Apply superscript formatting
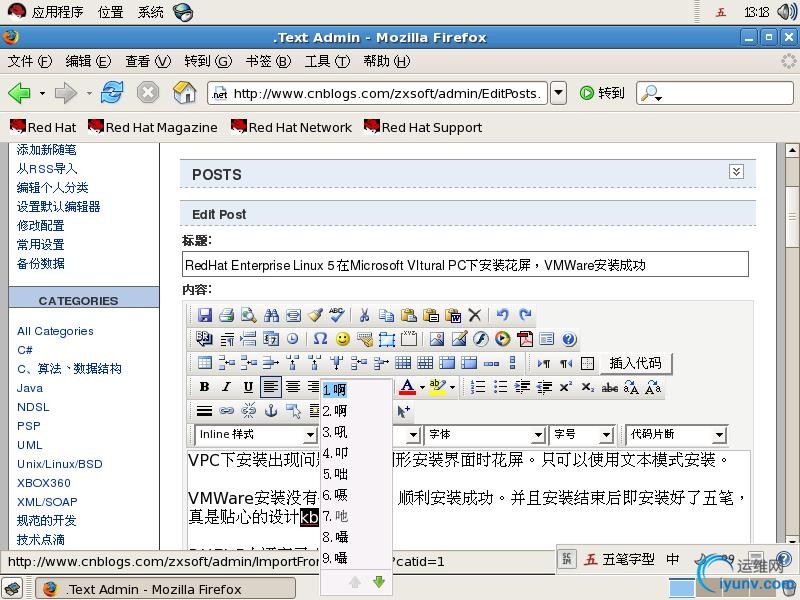This screenshot has height=600, width=800. point(565,387)
